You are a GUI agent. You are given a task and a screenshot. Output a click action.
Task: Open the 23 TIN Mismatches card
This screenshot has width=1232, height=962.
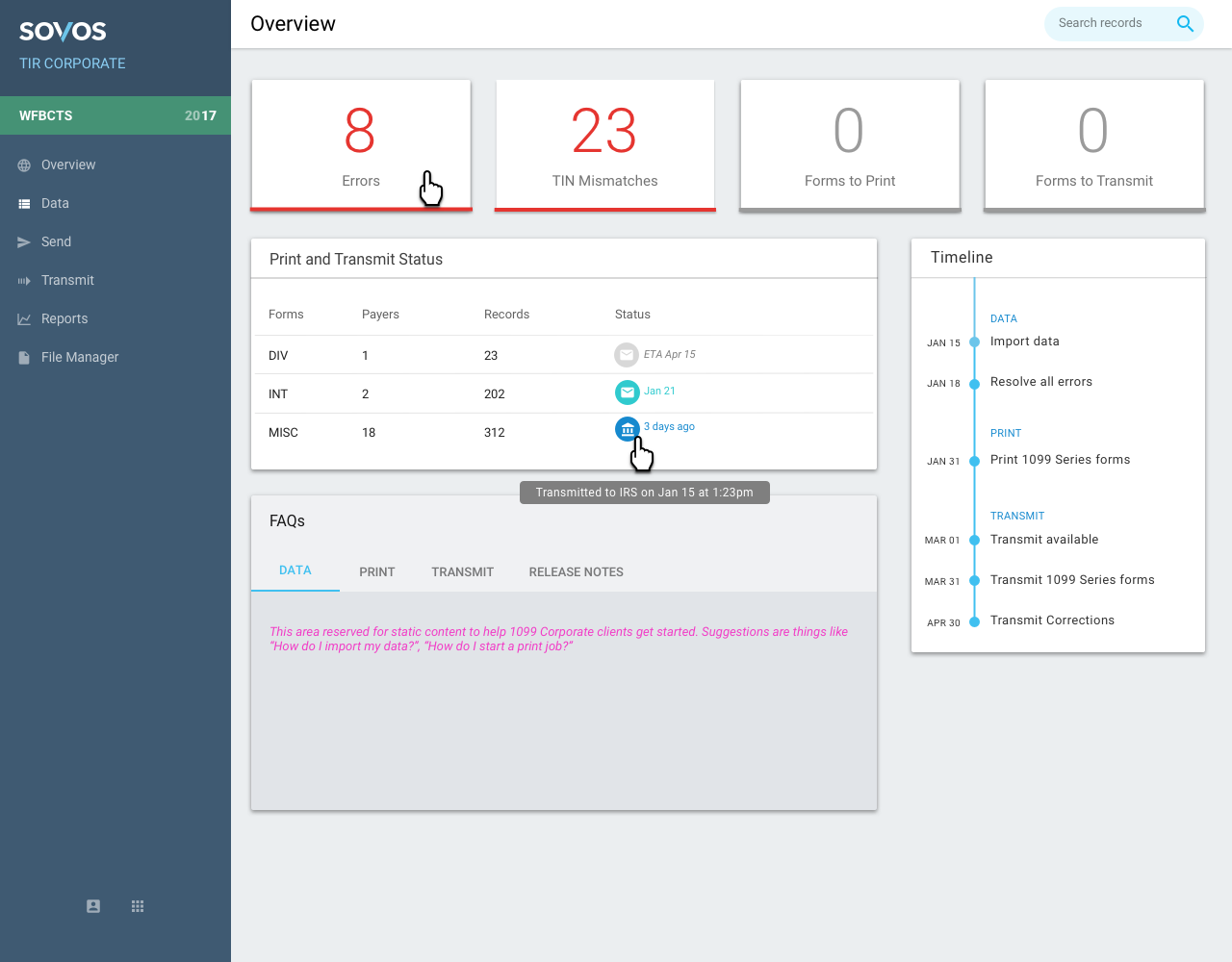click(x=604, y=144)
